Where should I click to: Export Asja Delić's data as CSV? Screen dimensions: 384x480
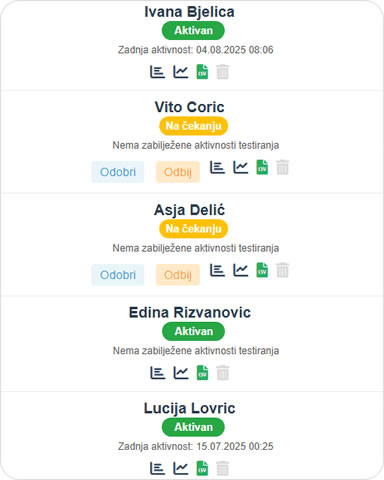pyautogui.click(x=262, y=270)
